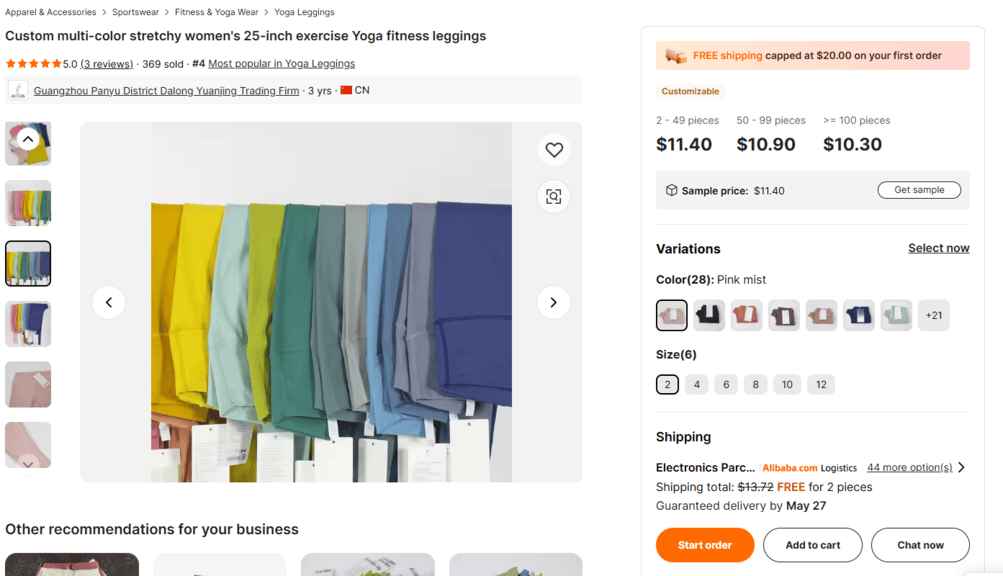Click the package icon beside Sample price
Screen dimensions: 1003x576
[671, 189]
